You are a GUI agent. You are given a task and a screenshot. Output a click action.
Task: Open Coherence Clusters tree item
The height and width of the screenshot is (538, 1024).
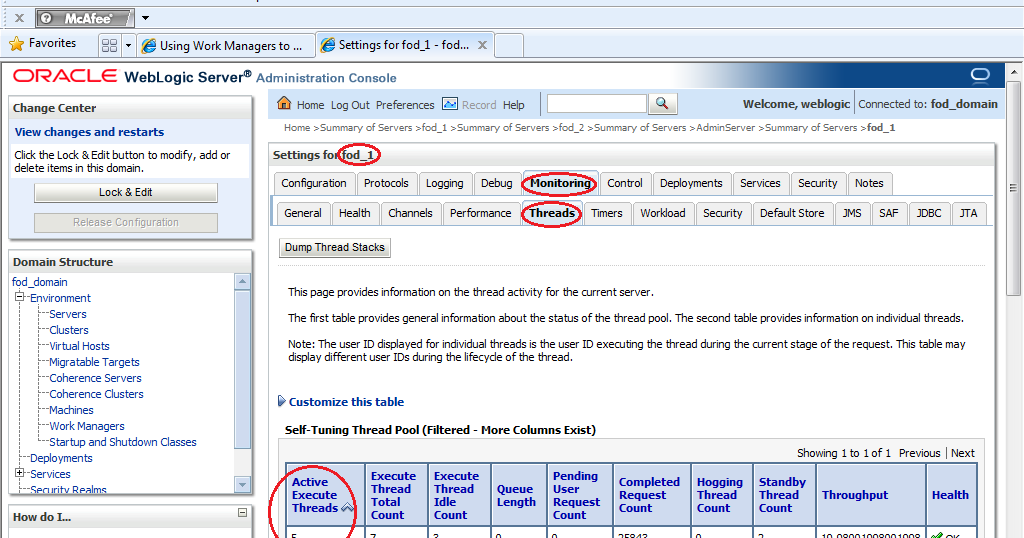click(96, 394)
